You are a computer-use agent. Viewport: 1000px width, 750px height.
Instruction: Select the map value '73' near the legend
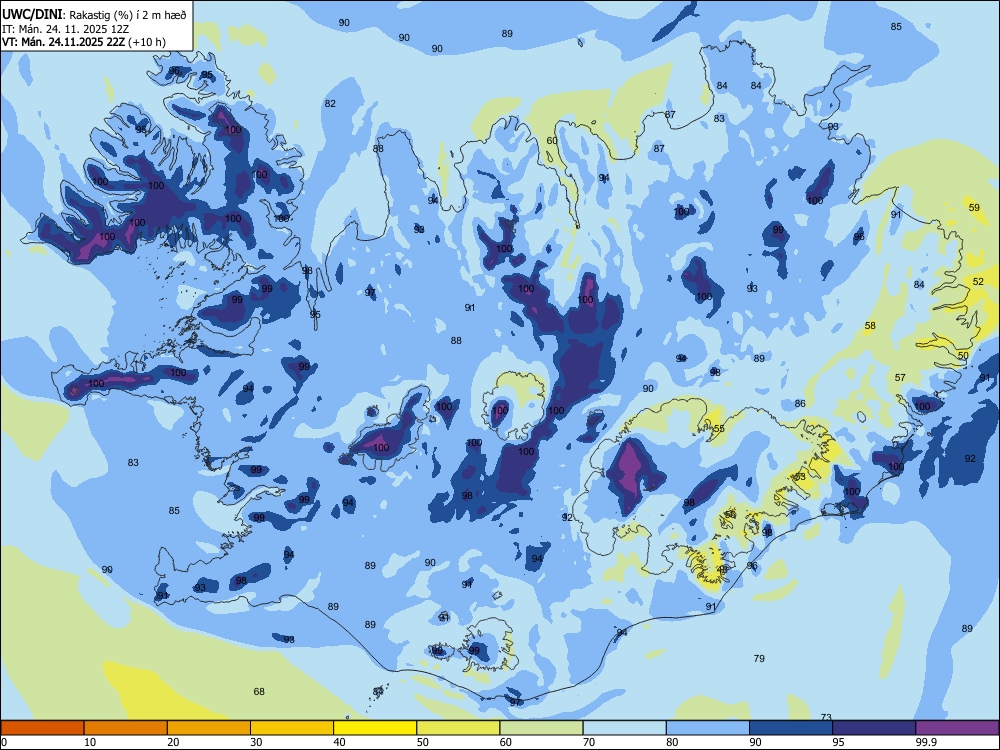(x=826, y=717)
